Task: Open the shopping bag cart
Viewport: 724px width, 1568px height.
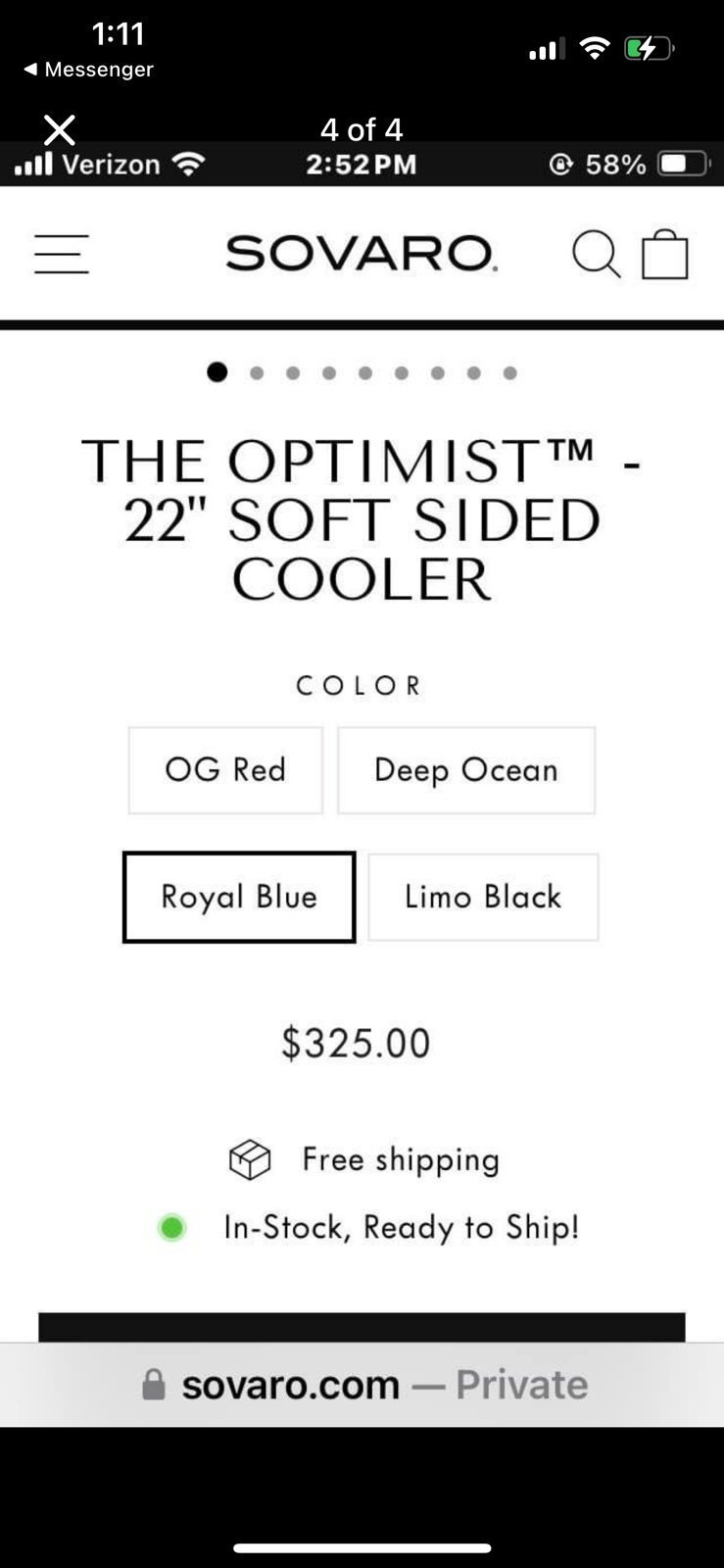Action: pyautogui.click(x=665, y=254)
